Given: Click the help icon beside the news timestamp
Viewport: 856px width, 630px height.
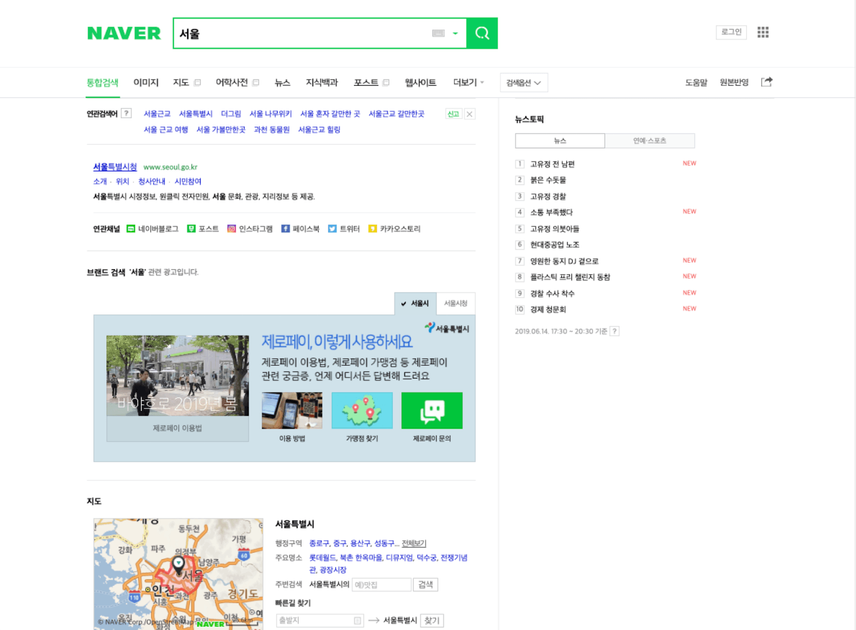Looking at the screenshot, I should point(615,331).
